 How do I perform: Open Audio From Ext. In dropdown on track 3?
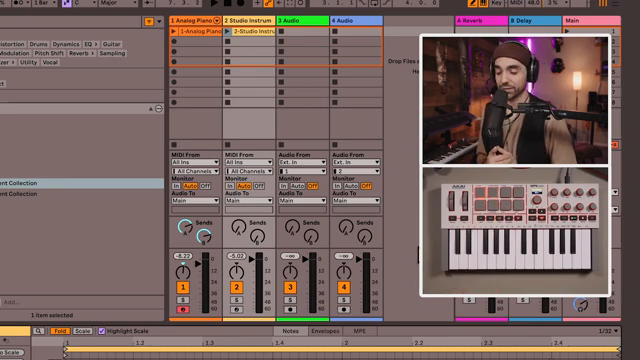302,162
